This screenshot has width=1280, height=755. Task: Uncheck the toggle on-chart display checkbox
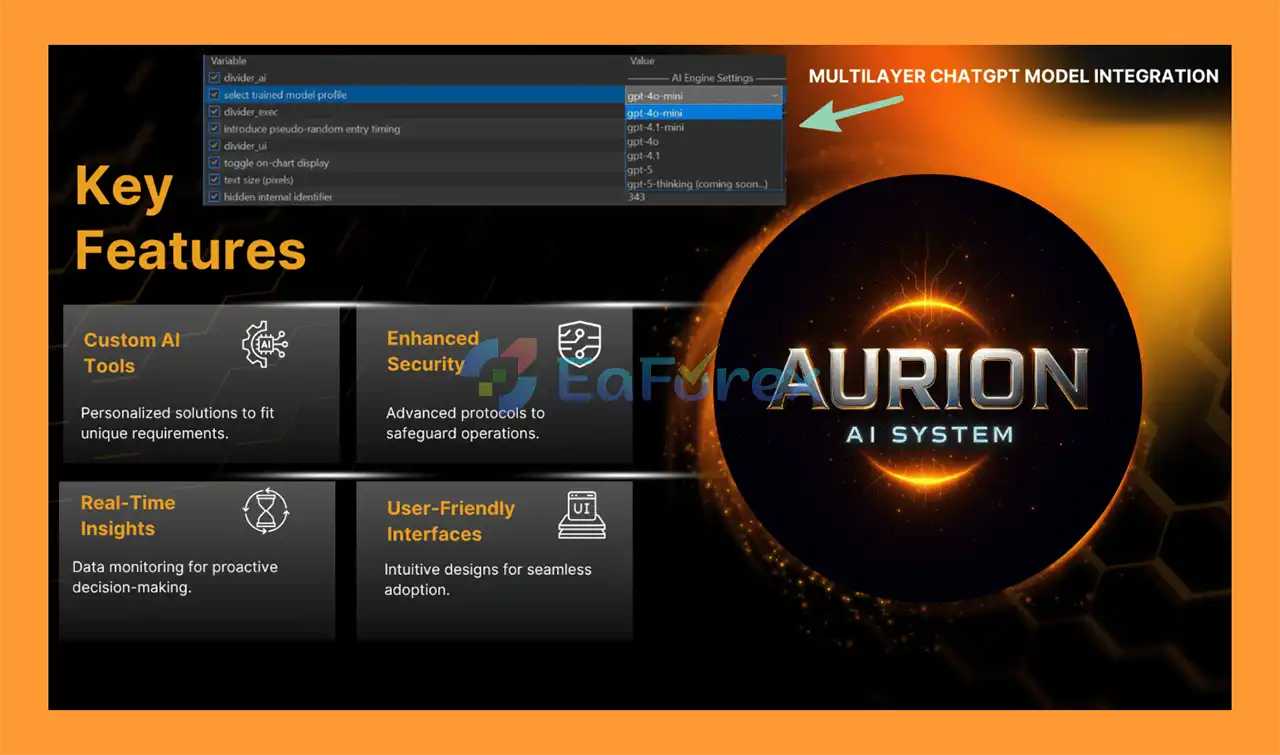[214, 163]
